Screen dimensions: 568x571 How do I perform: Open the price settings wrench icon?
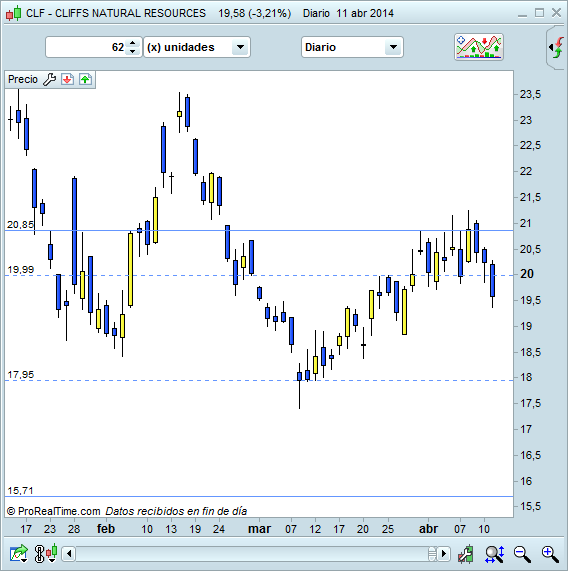pyautogui.click(x=50, y=79)
